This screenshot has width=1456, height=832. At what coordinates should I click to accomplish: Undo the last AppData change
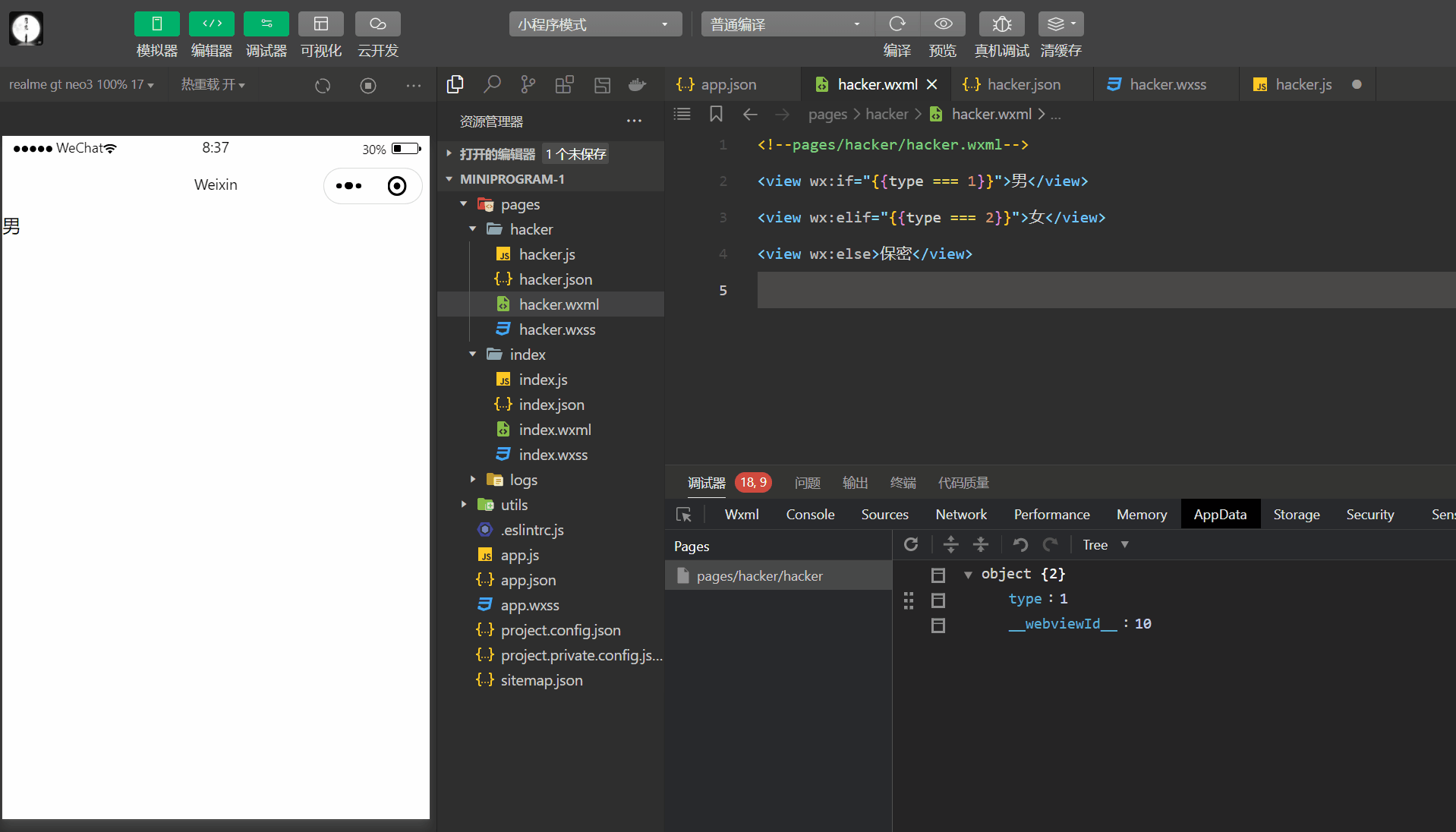pos(1021,544)
